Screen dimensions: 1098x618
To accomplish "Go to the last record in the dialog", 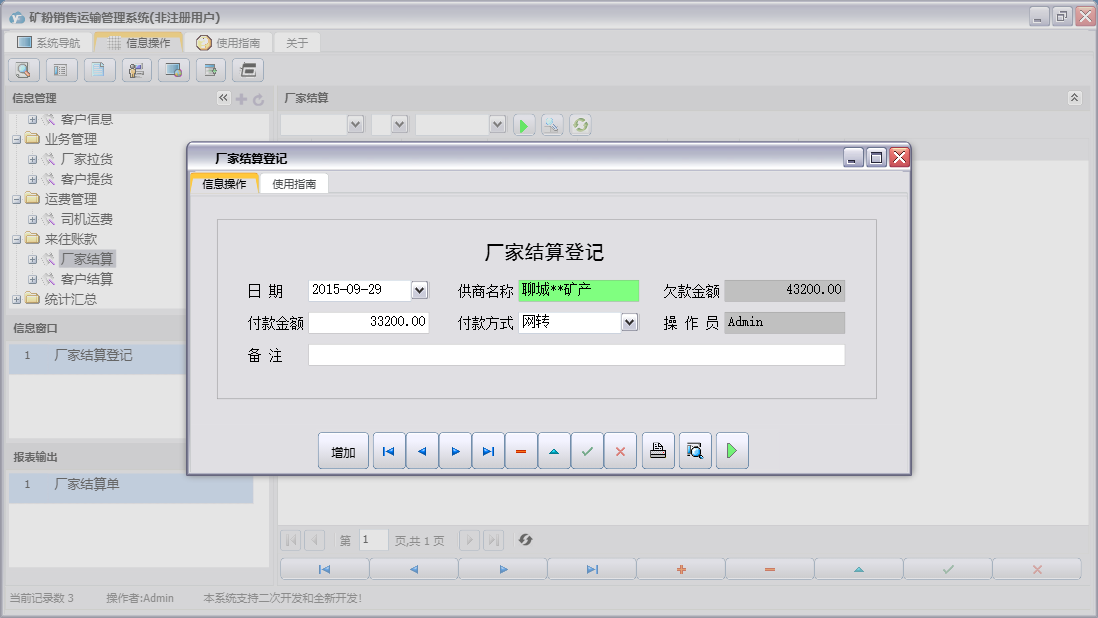I will pos(488,452).
